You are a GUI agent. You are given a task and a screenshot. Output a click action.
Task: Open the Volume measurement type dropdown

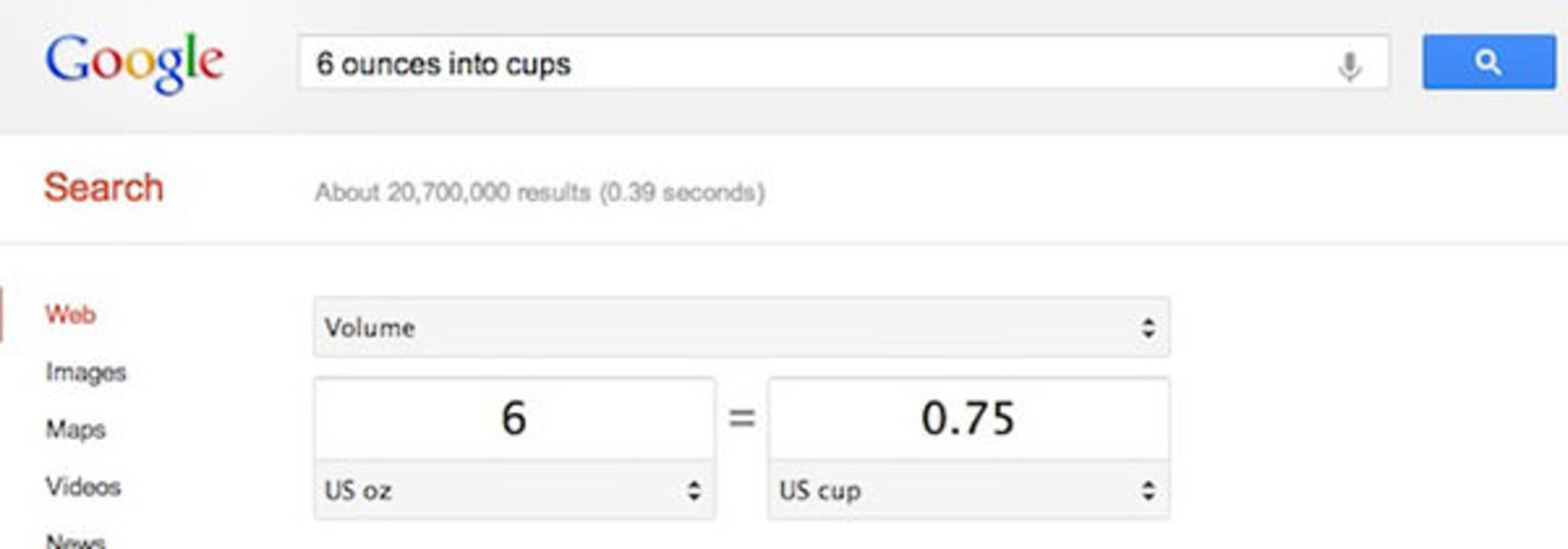(x=740, y=328)
